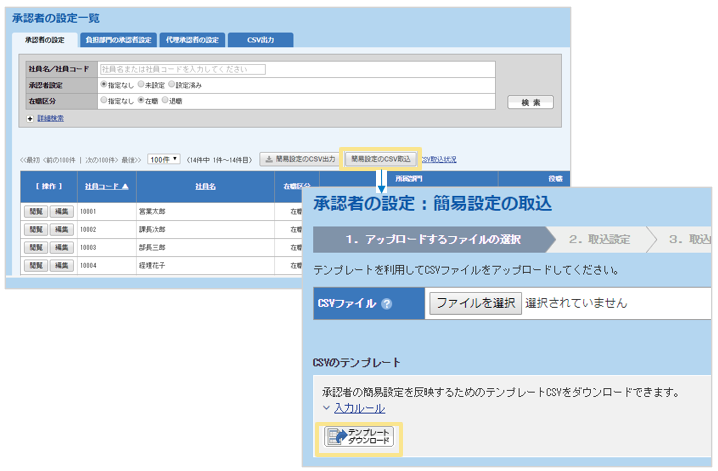Click the 社員名/社員コード search field
718x471 pixels.
(182, 69)
